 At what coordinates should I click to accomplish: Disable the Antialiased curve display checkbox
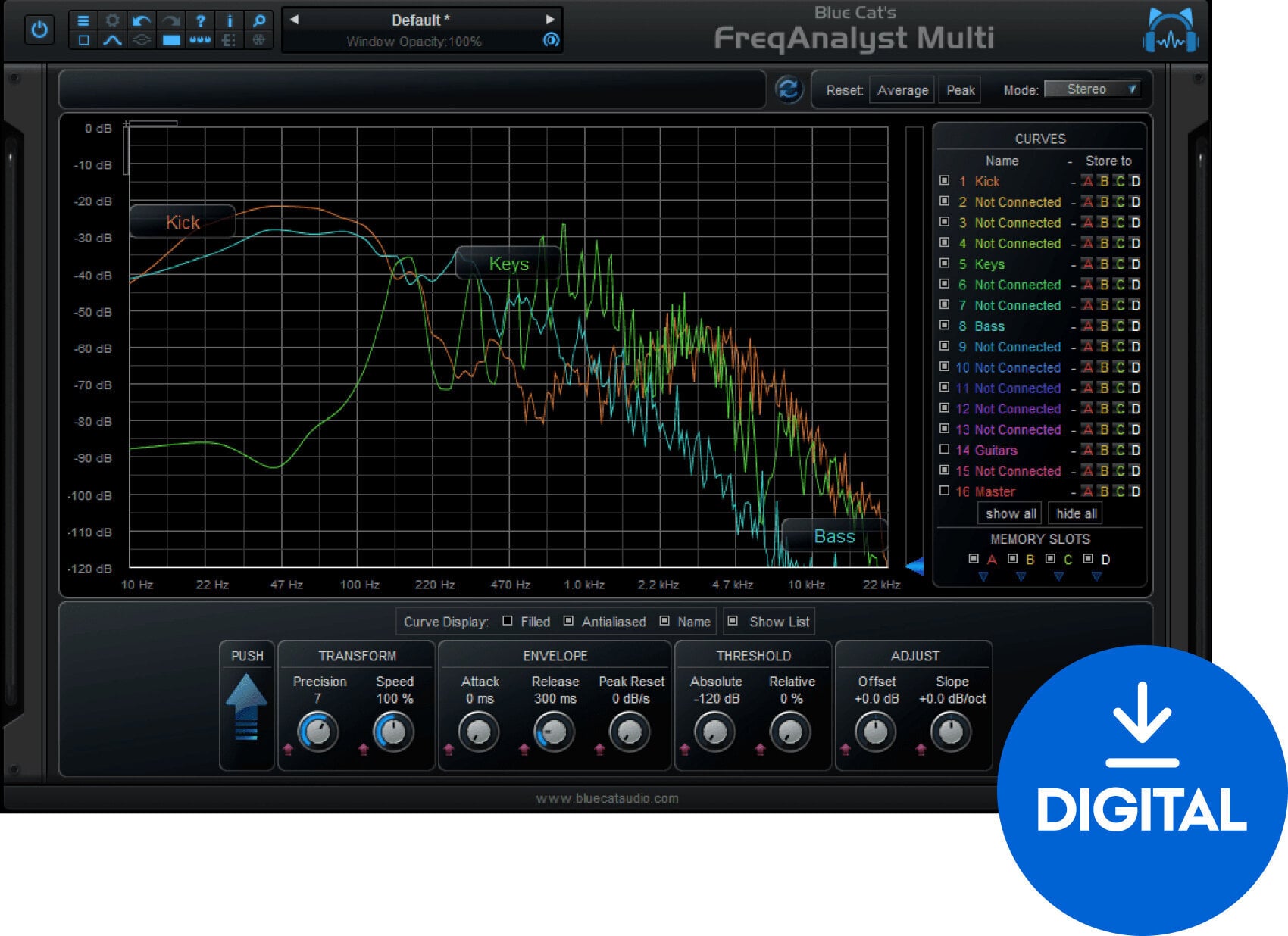[570, 621]
